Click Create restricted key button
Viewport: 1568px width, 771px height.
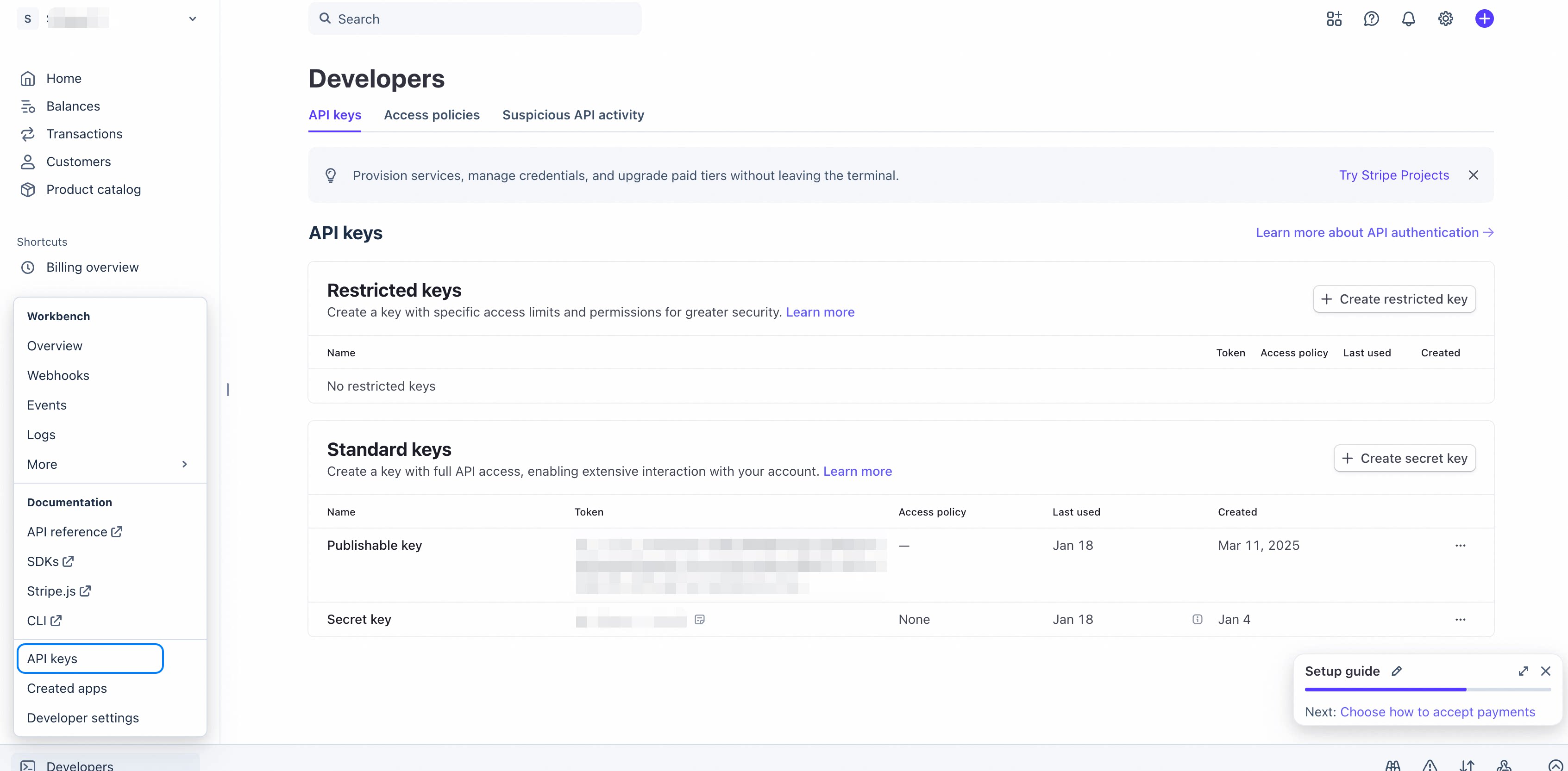pos(1394,299)
